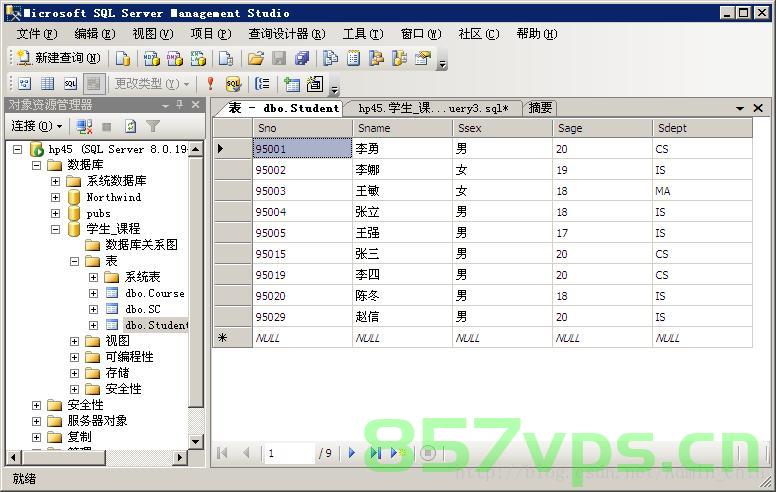
Task: Collapse the hp45 server node
Action: tap(18, 149)
